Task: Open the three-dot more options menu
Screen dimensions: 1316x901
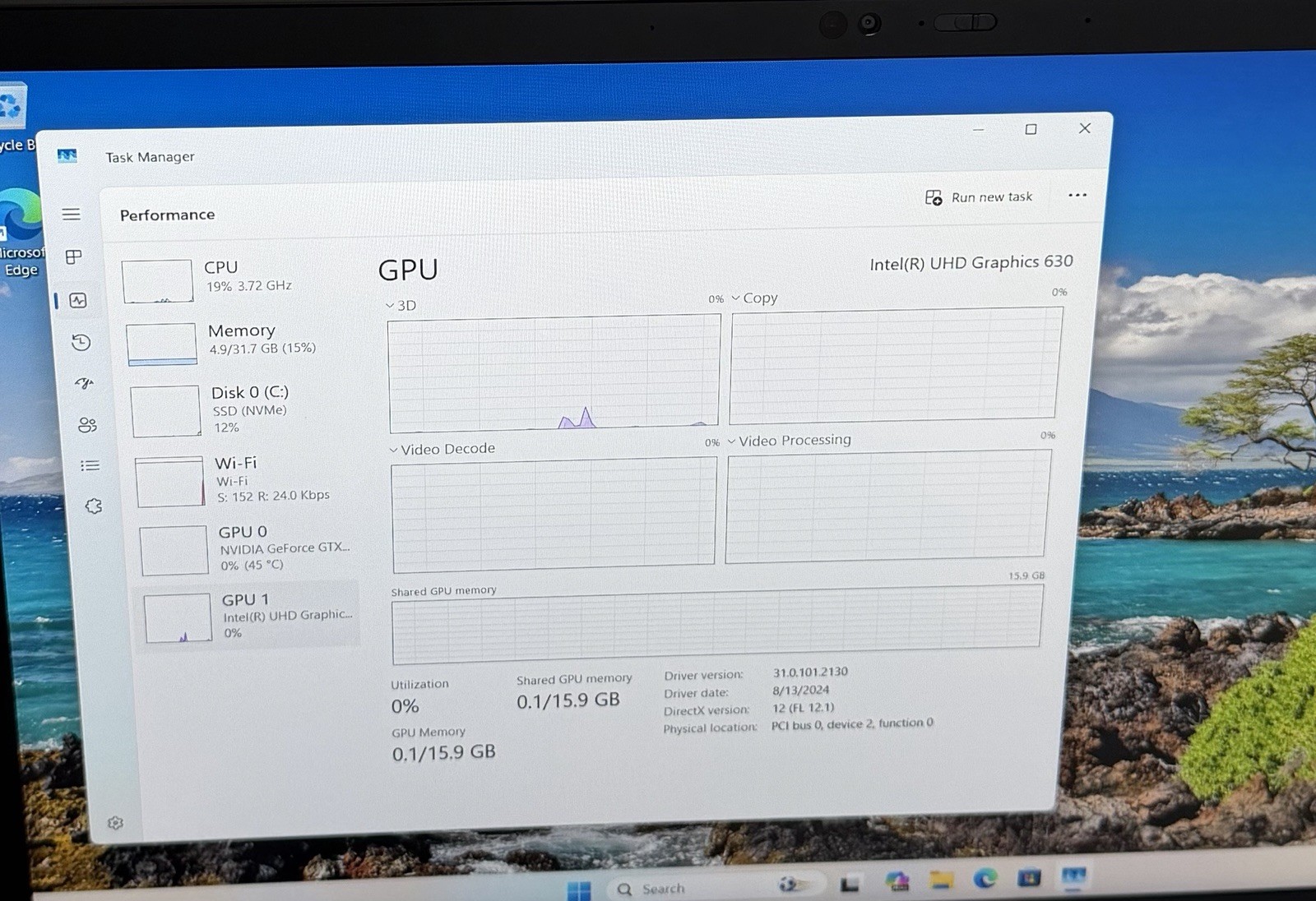Action: (x=1077, y=196)
